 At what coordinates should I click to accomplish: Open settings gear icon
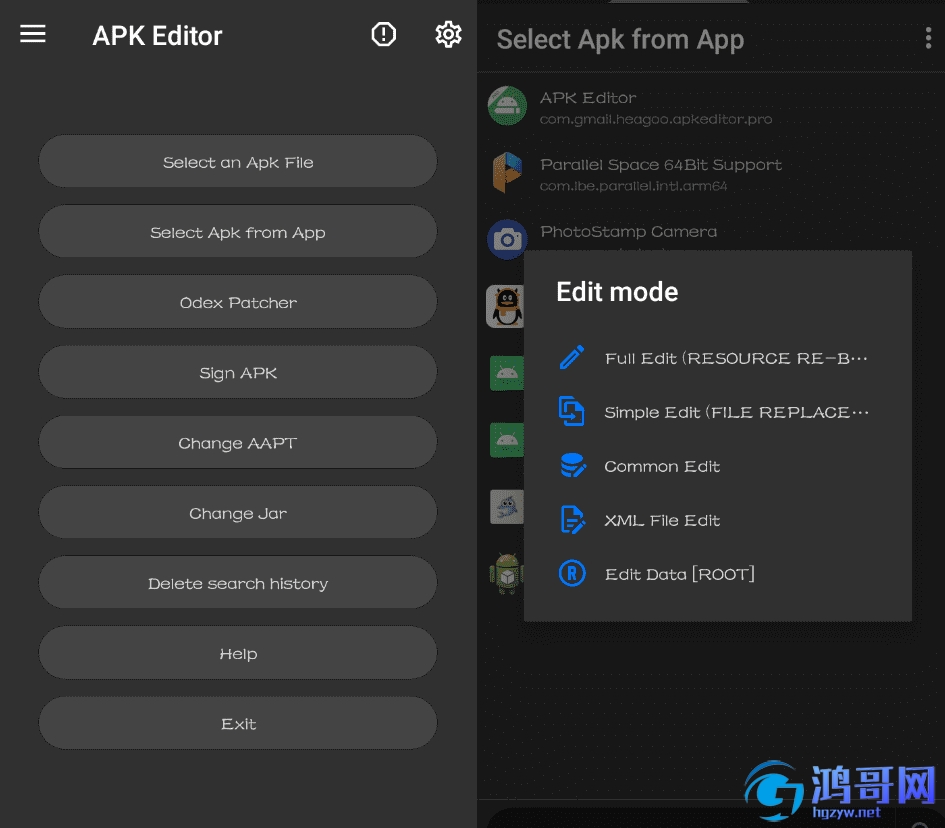(448, 34)
